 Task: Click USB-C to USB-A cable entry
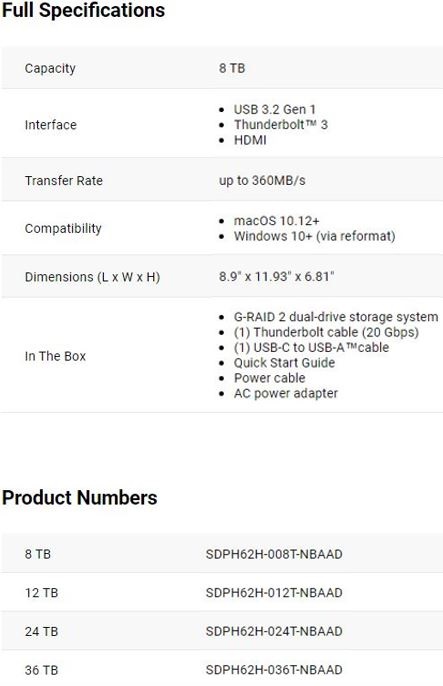(311, 347)
